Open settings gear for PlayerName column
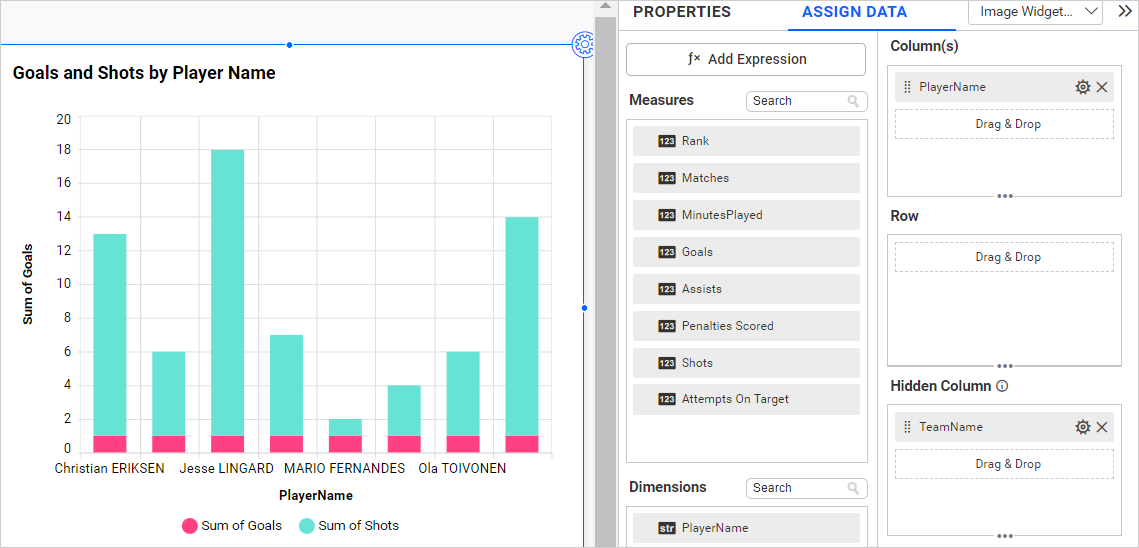The width and height of the screenshot is (1139, 548). pyautogui.click(x=1082, y=87)
